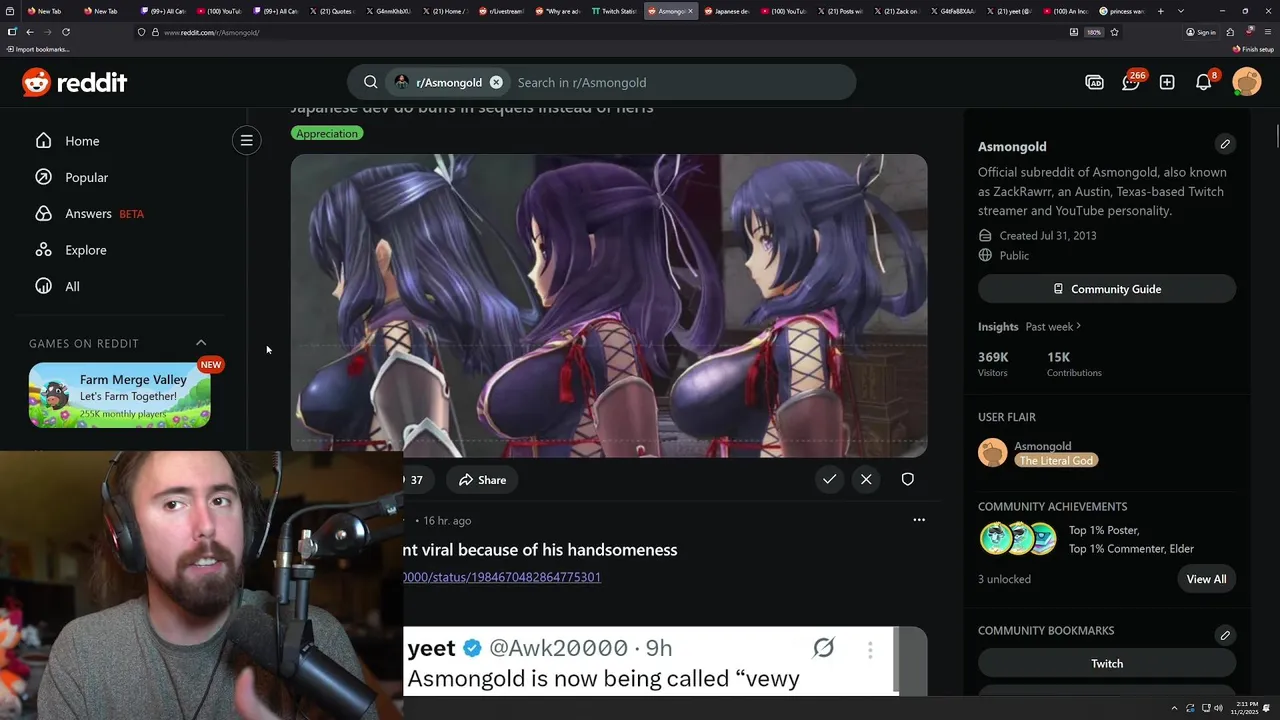Remove the r/Asmongold search filter chip
Viewport: 1280px width, 720px height.
tap(496, 82)
